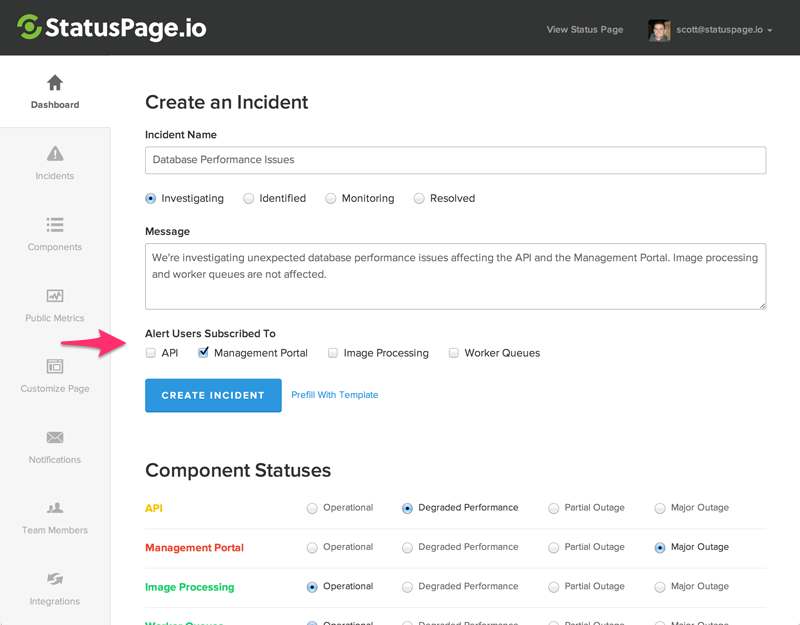This screenshot has width=800, height=625.
Task: Open the Dashboard sidebar label
Action: click(x=55, y=105)
